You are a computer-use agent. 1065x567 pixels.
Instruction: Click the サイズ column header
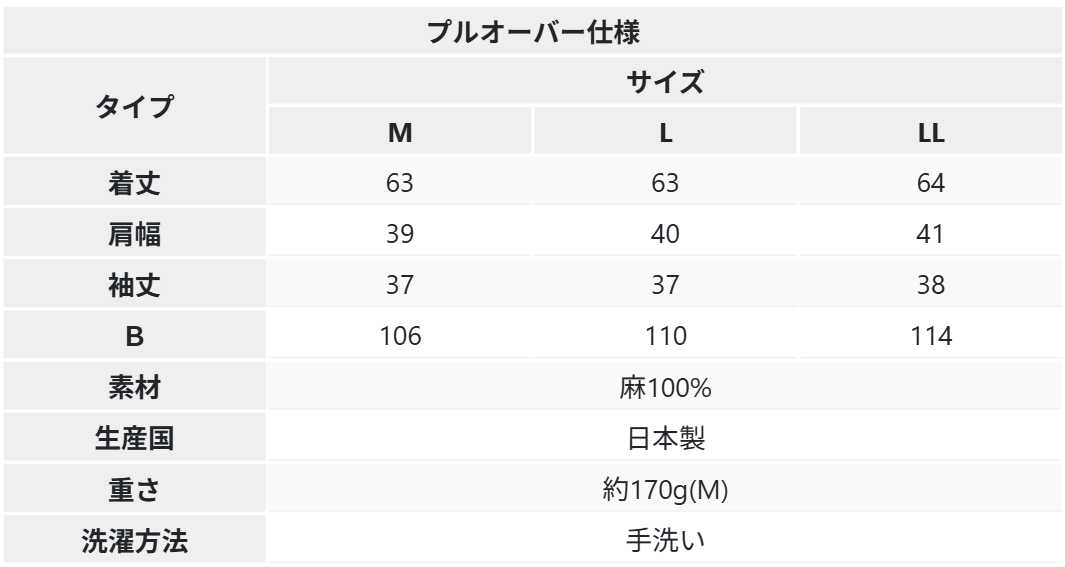(664, 82)
